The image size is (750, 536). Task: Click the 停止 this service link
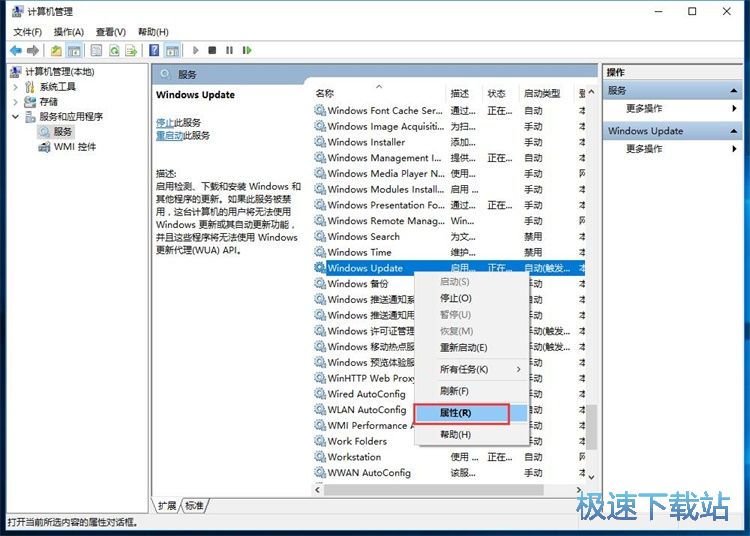click(165, 123)
